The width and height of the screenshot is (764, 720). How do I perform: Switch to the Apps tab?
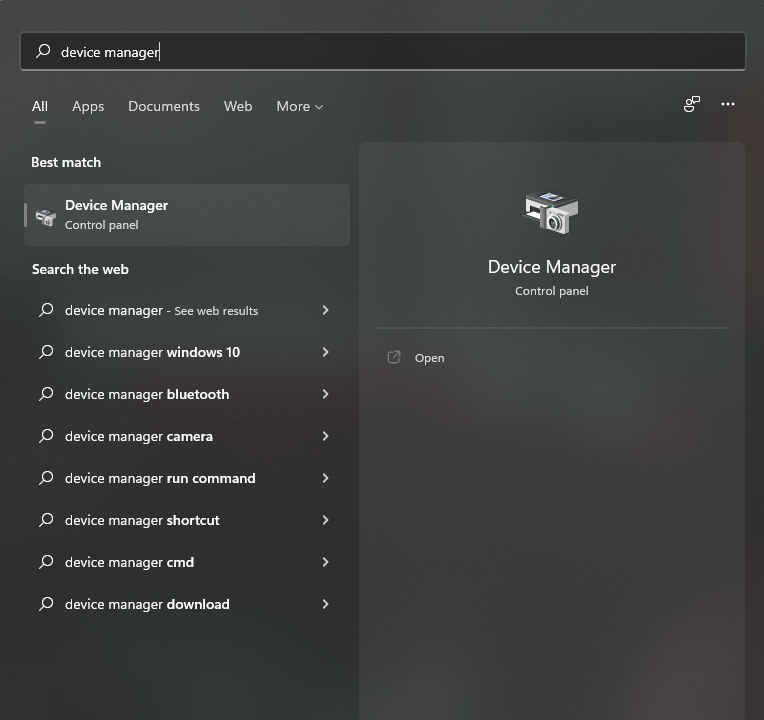[88, 106]
